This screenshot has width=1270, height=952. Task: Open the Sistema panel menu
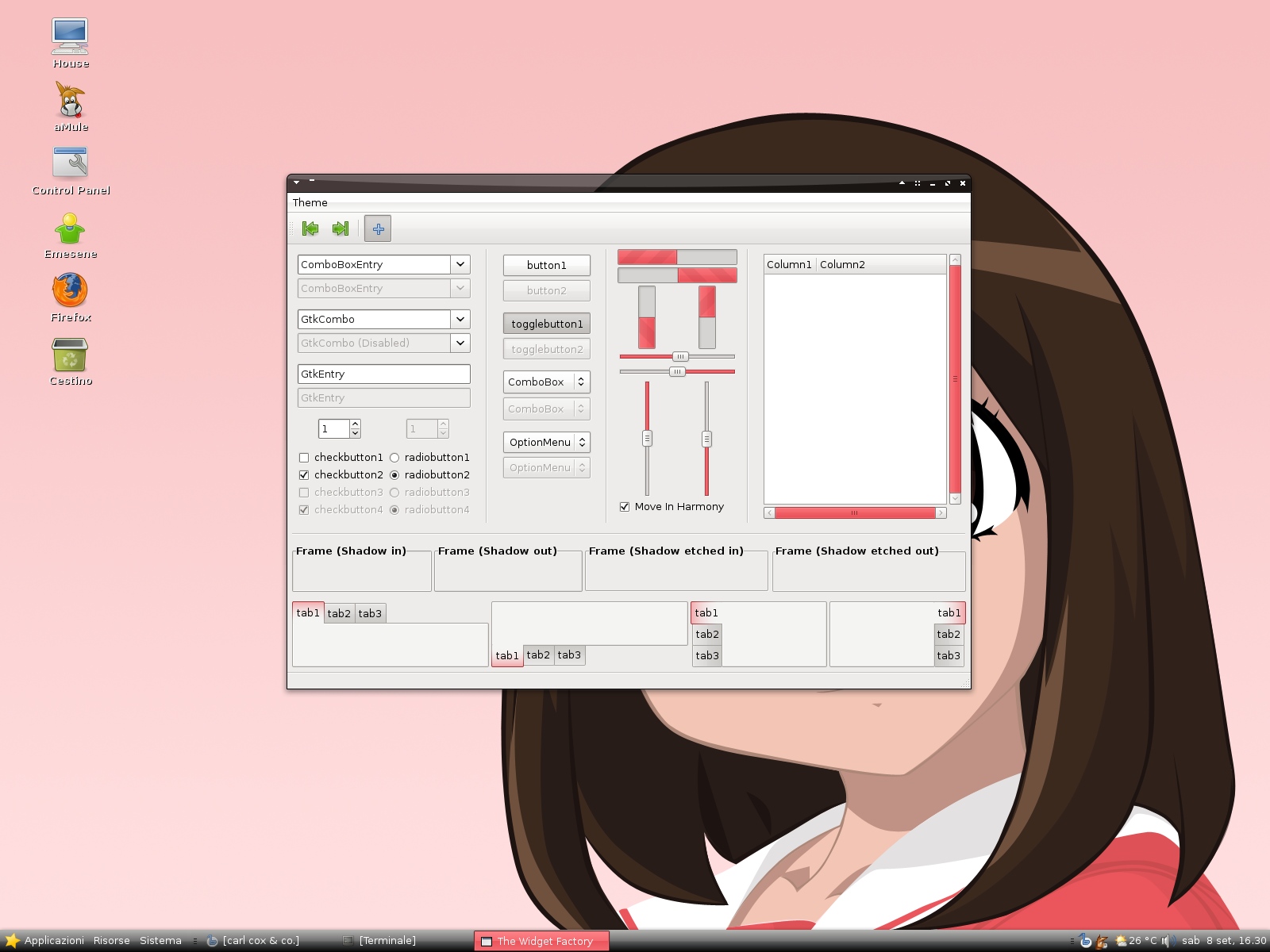point(160,941)
